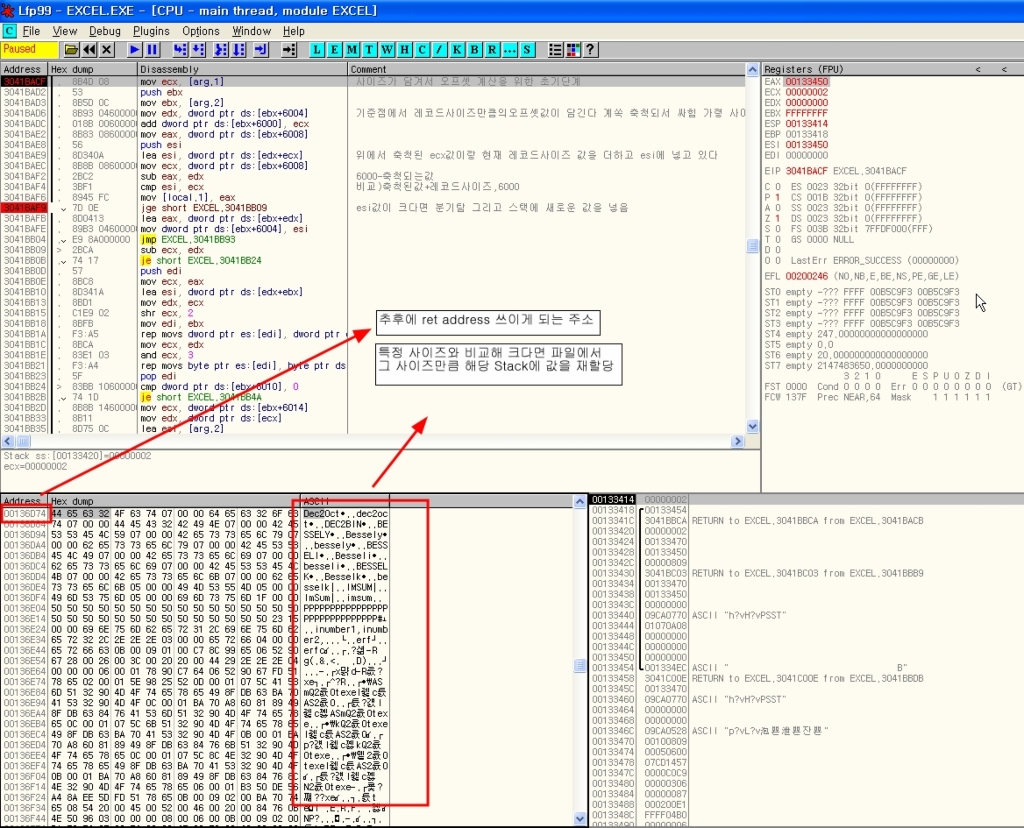This screenshot has width=1024, height=828.
Task: Show Handles with the H button
Action: 404,50
